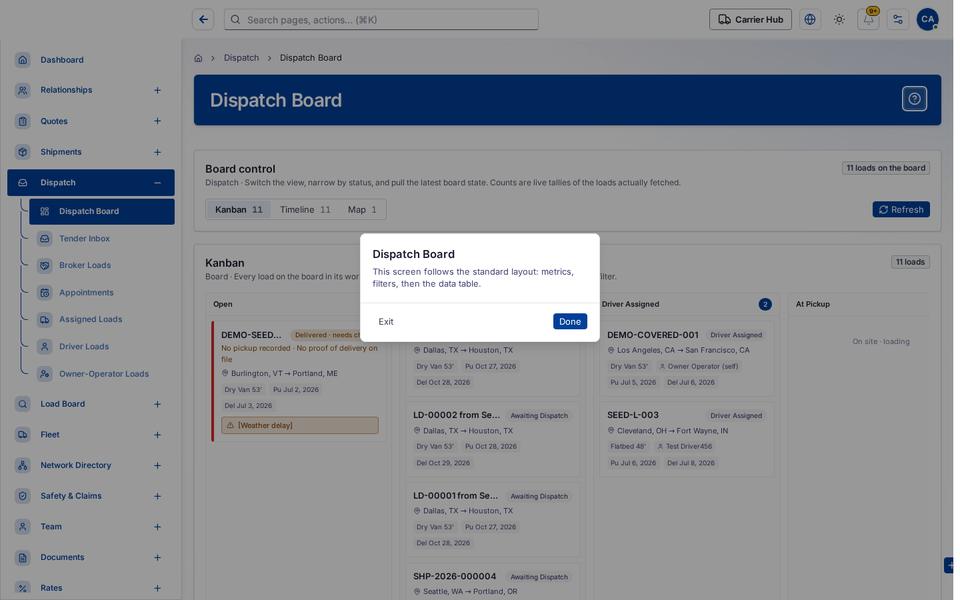The height and width of the screenshot is (600, 960).
Task: Click the help question mark icon
Action: point(914,99)
